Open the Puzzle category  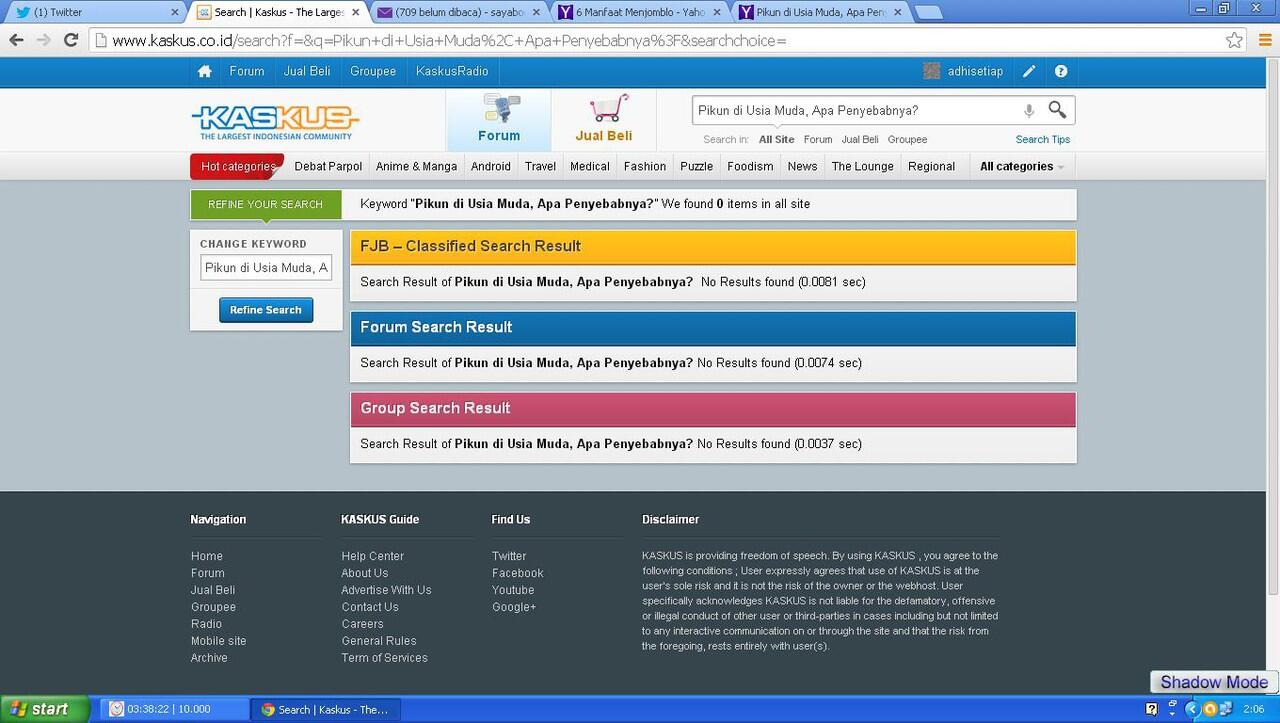[696, 166]
